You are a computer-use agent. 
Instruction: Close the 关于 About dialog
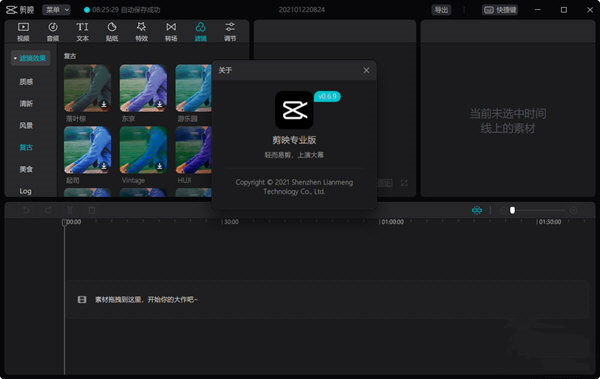[366, 70]
